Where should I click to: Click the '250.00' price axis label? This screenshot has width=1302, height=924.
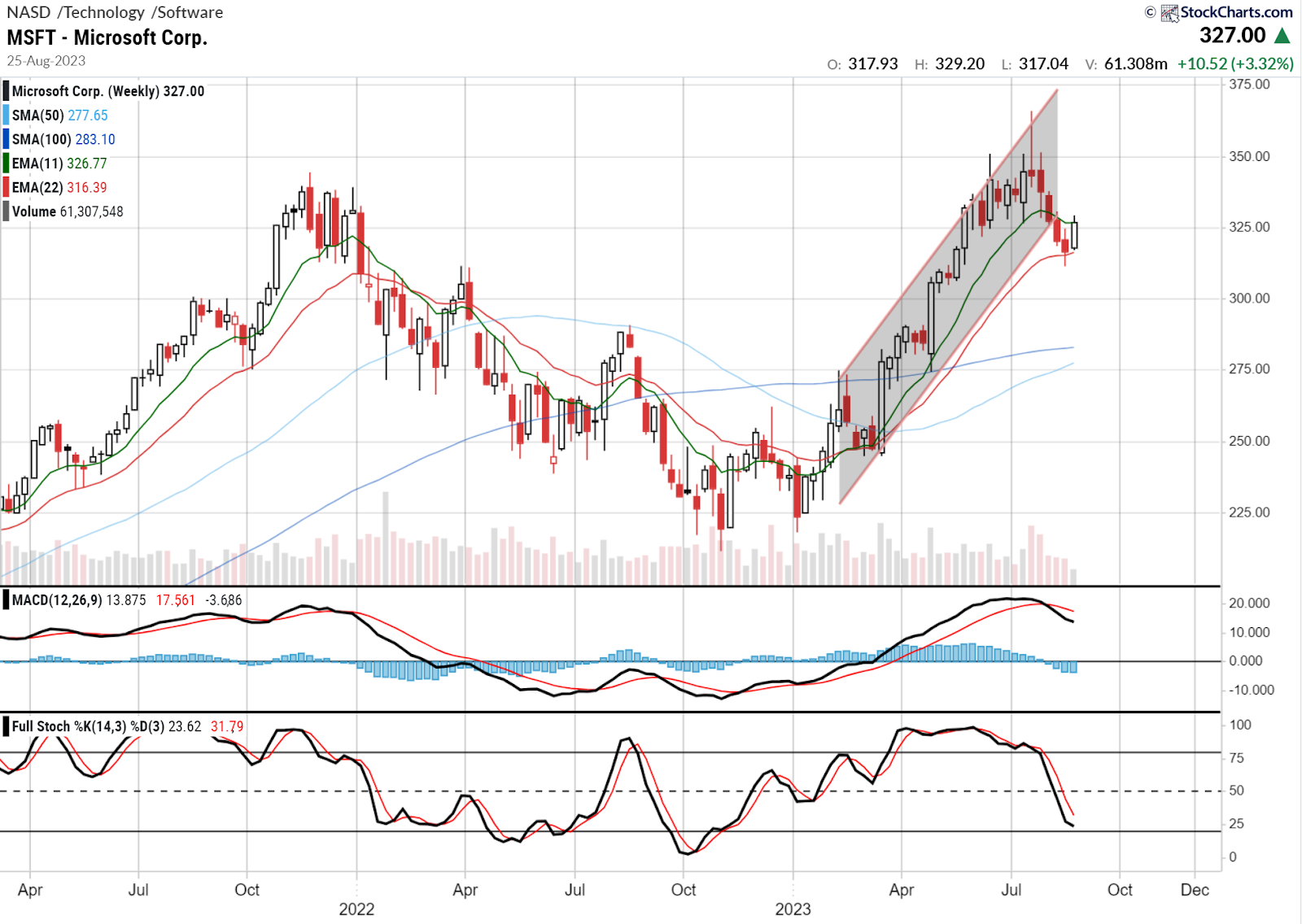(1249, 441)
